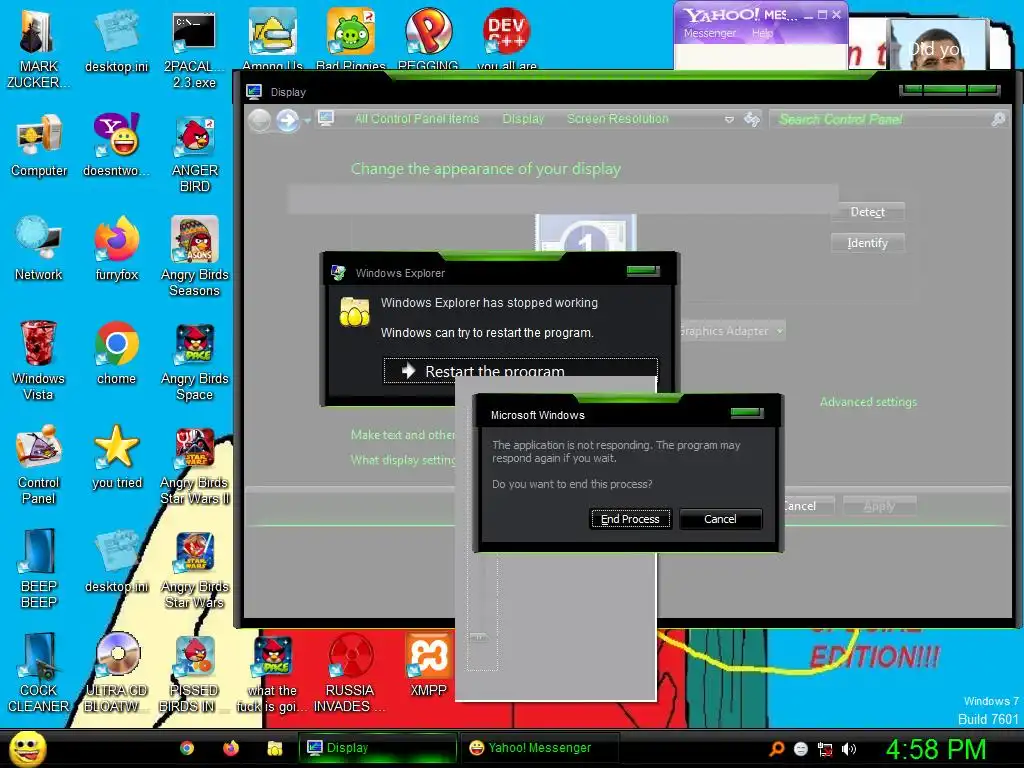Open Advanced settings link

click(868, 402)
